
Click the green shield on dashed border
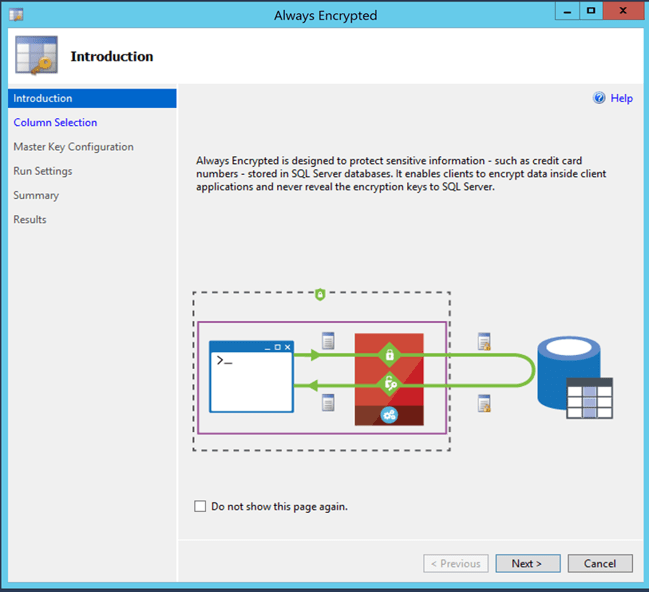click(320, 294)
